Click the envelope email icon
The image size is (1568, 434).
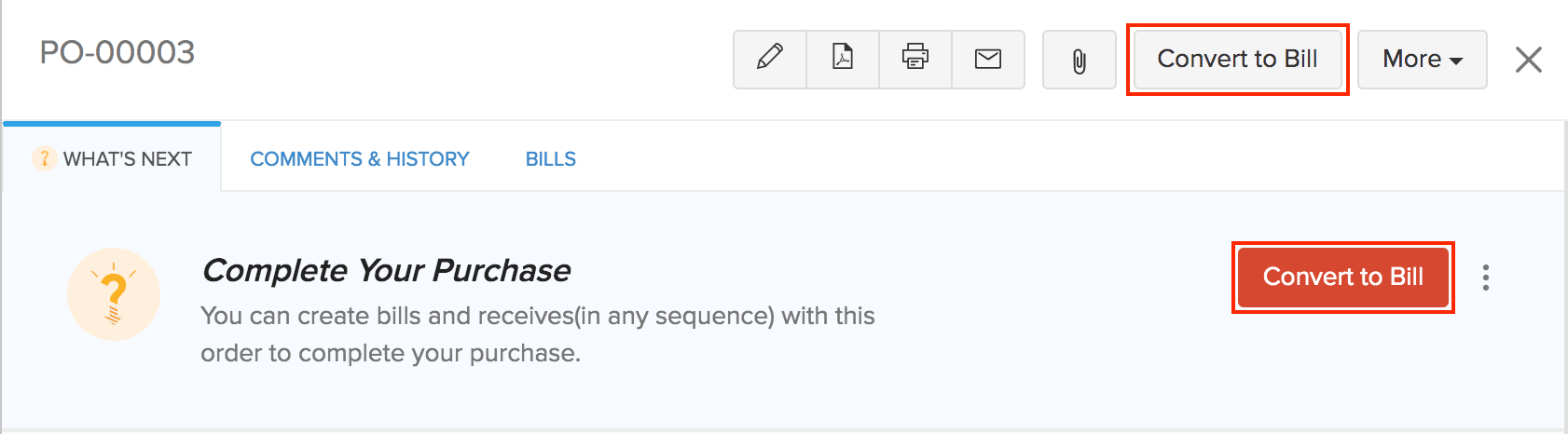pyautogui.click(x=988, y=59)
